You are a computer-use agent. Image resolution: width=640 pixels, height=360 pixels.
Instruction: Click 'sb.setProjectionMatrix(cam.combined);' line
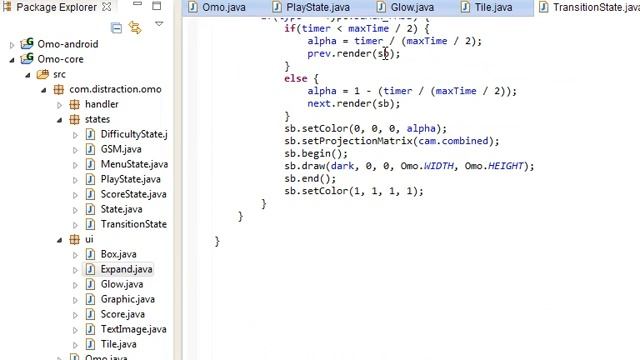pos(391,141)
